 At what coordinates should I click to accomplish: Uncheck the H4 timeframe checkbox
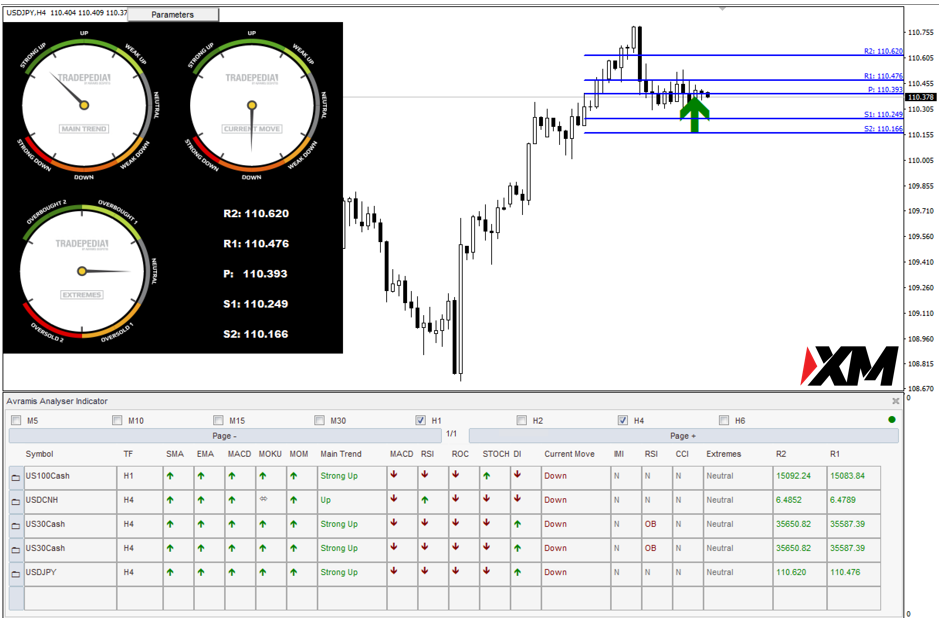623,420
